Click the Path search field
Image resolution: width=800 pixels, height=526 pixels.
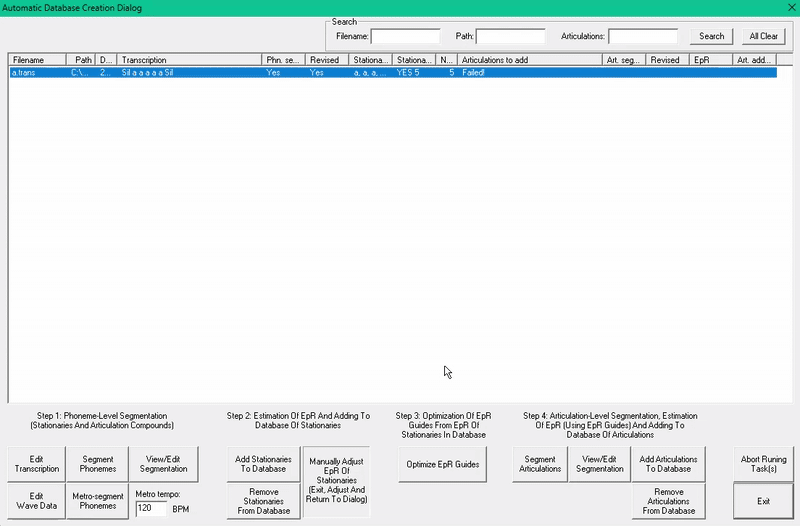pyautogui.click(x=510, y=36)
